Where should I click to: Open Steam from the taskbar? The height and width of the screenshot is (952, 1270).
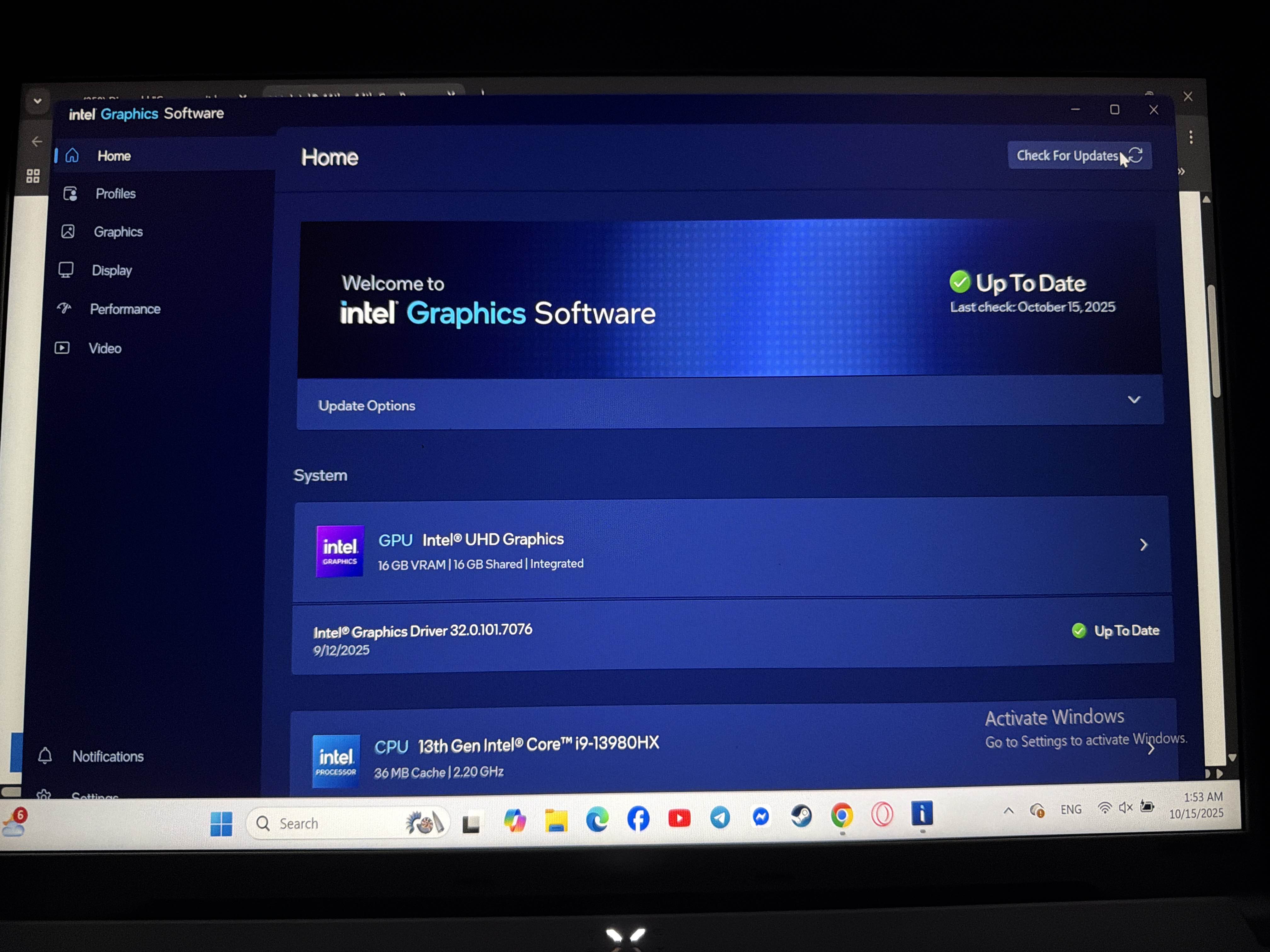pos(801,816)
